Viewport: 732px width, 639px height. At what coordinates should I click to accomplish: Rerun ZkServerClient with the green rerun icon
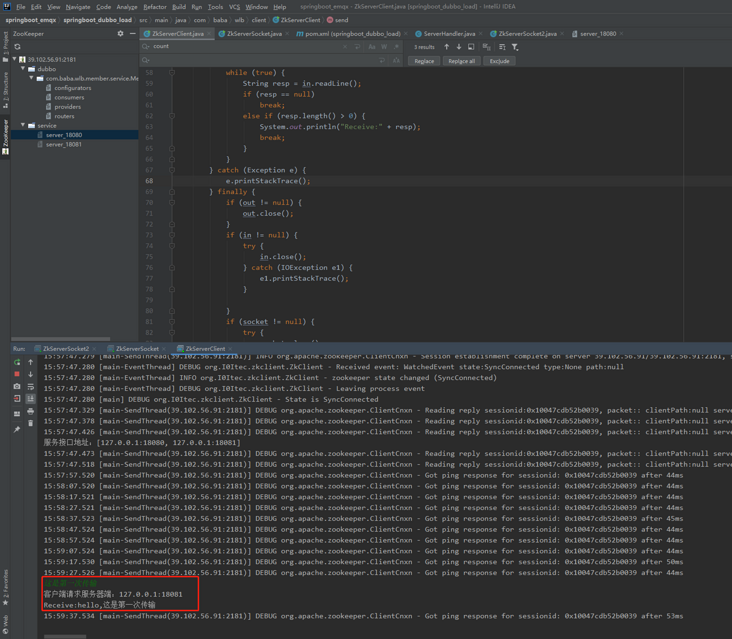coord(17,362)
